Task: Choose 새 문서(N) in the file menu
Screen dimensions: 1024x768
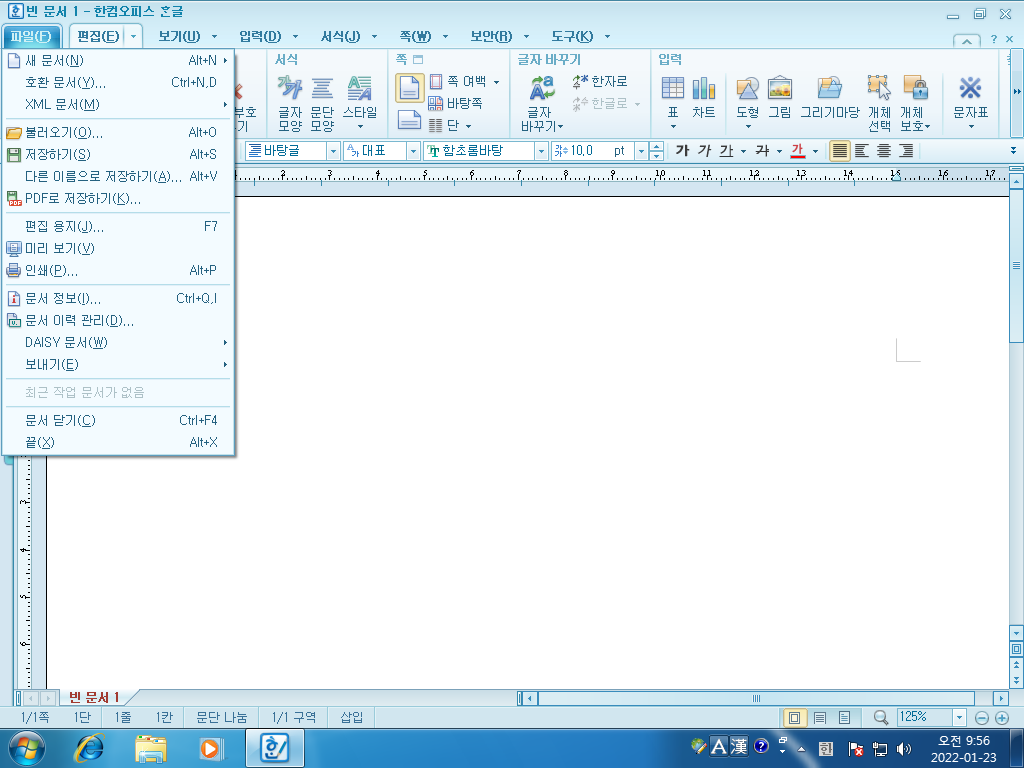Action: pyautogui.click(x=118, y=61)
